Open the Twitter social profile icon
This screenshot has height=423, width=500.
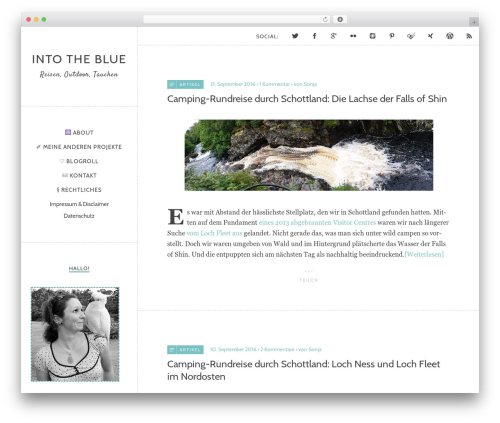tap(295, 36)
